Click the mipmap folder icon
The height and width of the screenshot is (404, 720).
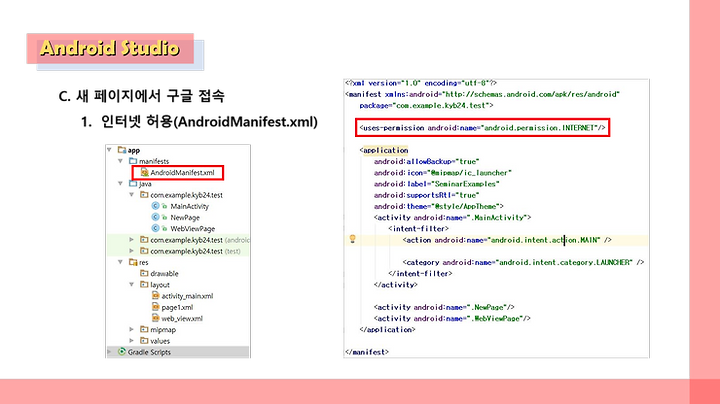click(x=144, y=329)
